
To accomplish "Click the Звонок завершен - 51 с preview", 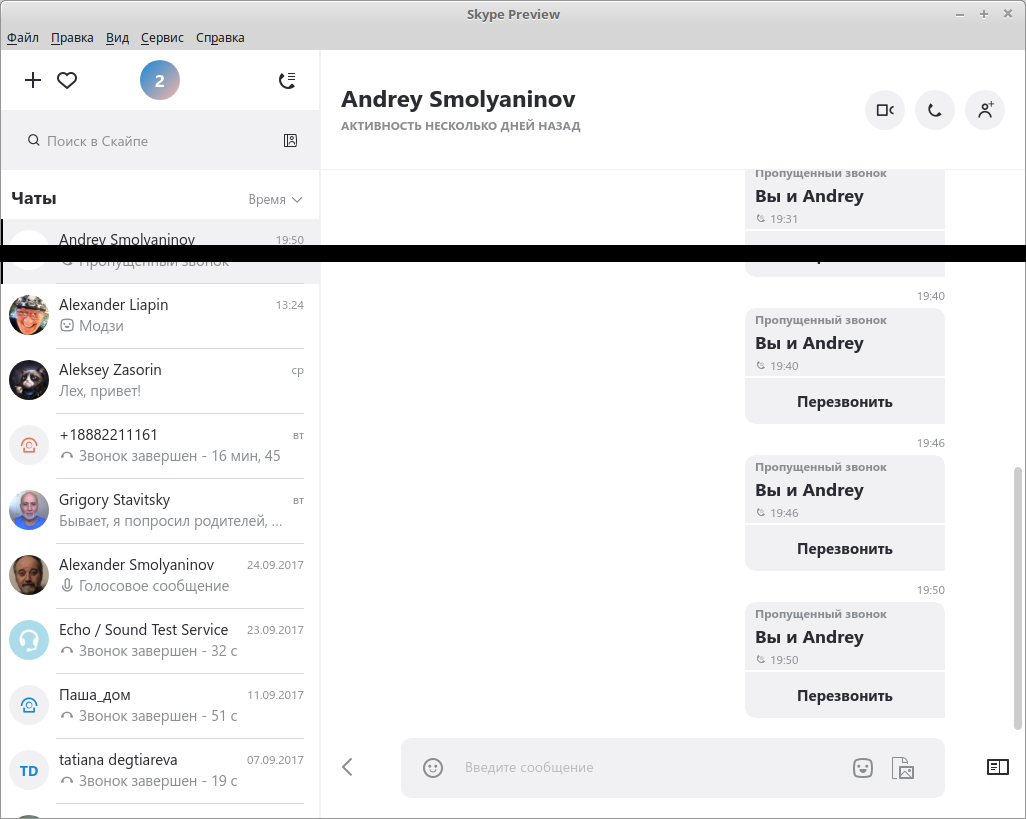I will 158,716.
